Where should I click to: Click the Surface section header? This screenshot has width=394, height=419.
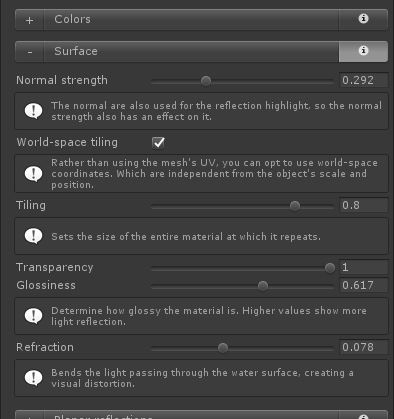tap(191, 52)
